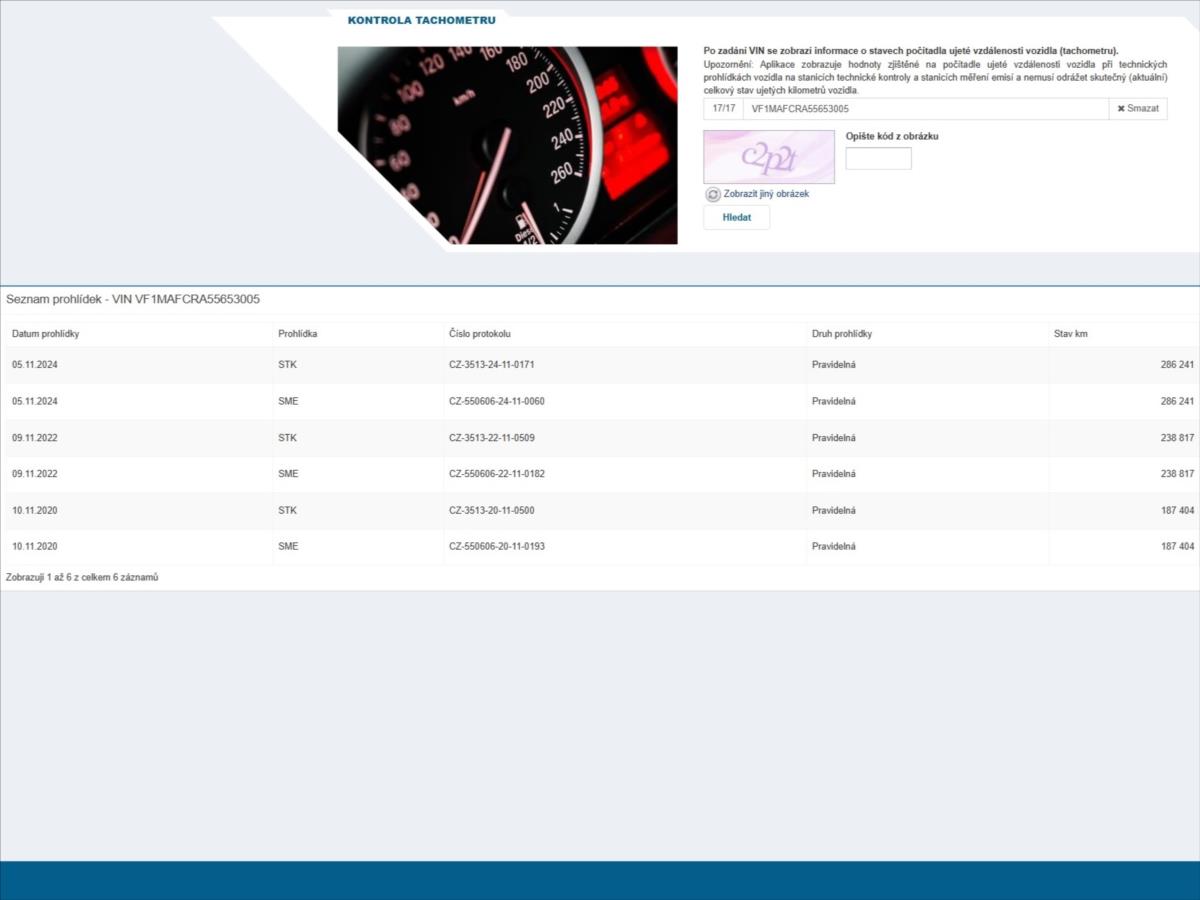Click protocol number CZ-3513-22-11-0509
1200x900 pixels.
491,438
